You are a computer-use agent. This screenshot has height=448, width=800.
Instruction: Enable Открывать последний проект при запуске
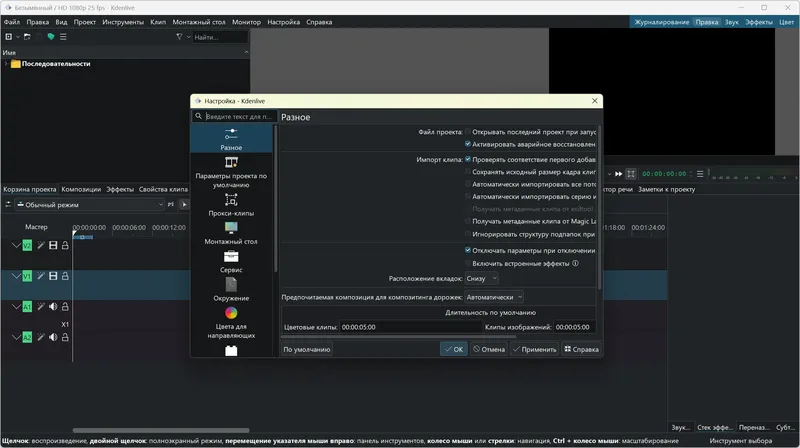click(x=468, y=132)
